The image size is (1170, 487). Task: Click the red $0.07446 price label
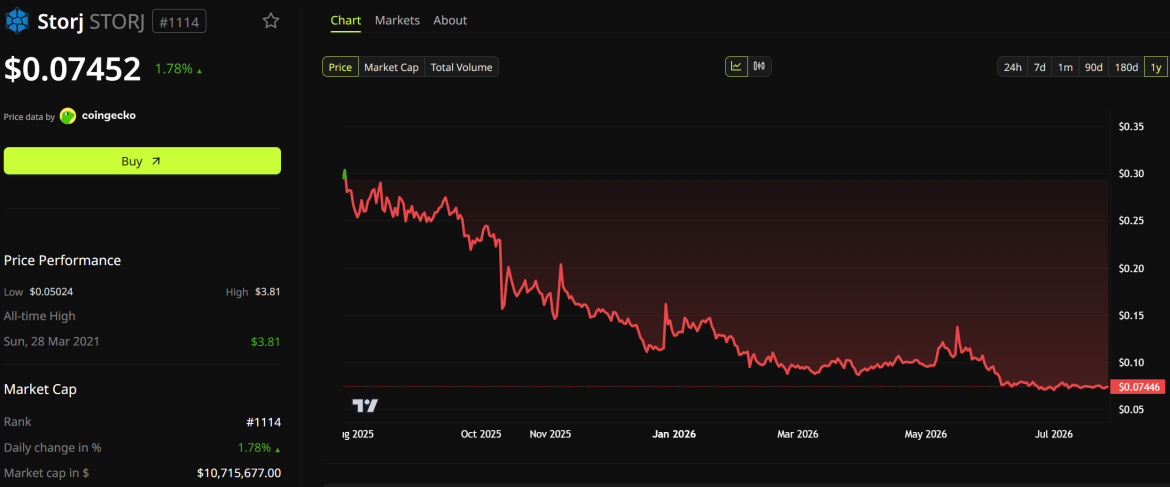tap(1139, 386)
